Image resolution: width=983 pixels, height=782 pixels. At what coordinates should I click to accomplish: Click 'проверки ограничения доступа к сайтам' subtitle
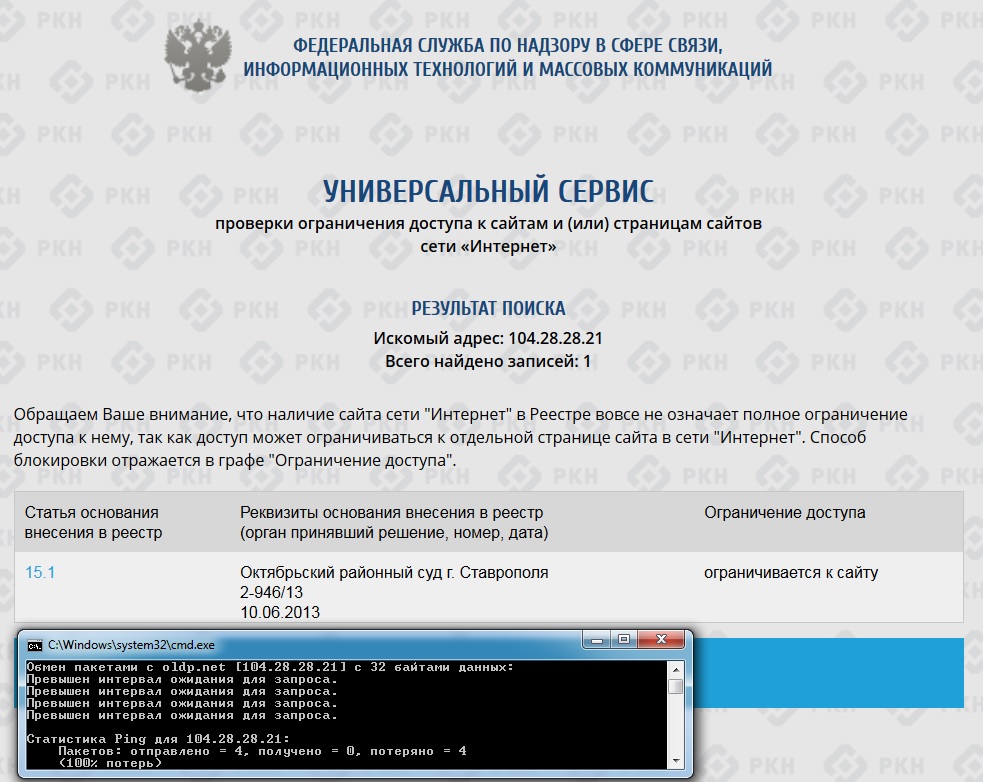click(488, 235)
